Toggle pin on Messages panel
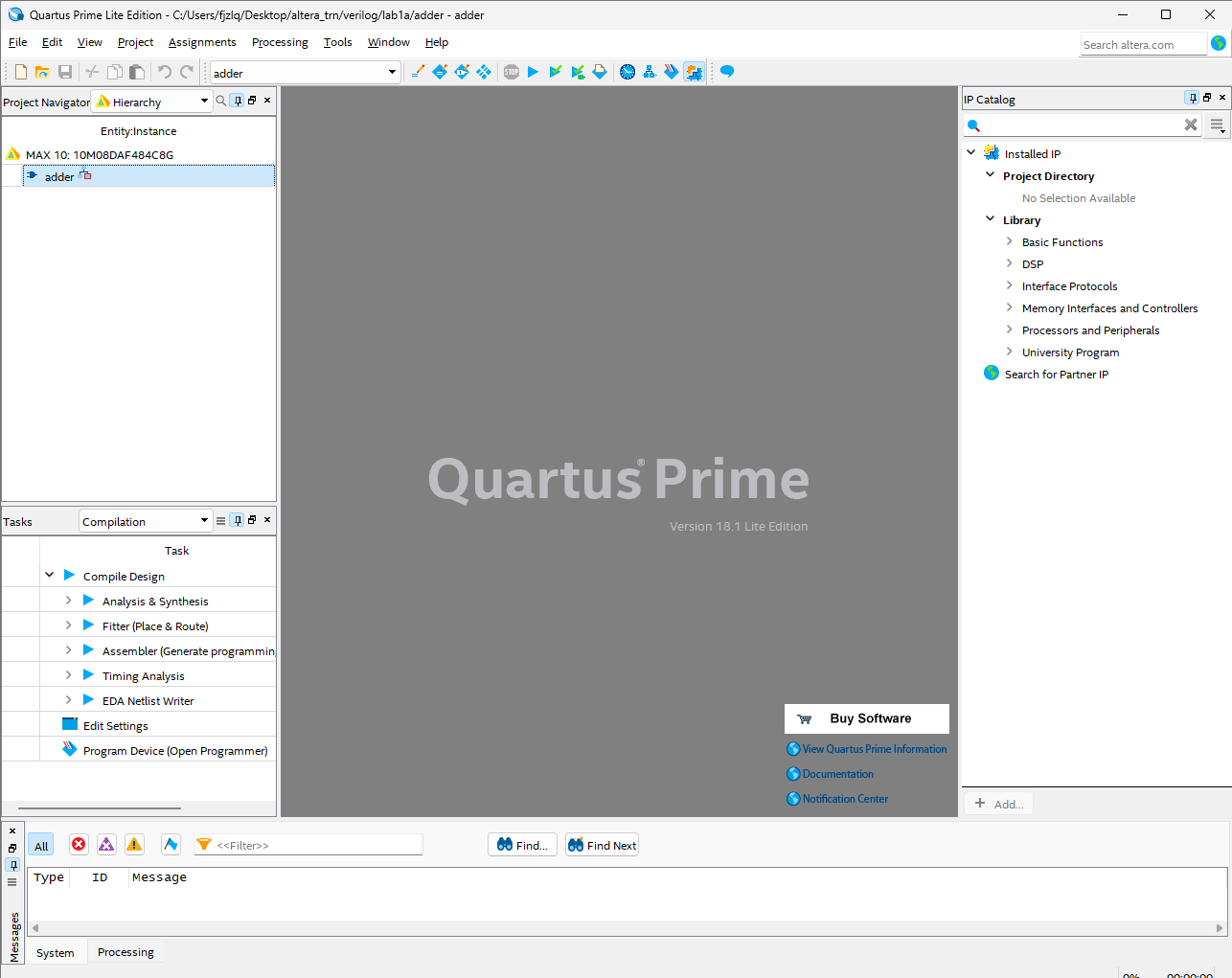 click(x=12, y=865)
